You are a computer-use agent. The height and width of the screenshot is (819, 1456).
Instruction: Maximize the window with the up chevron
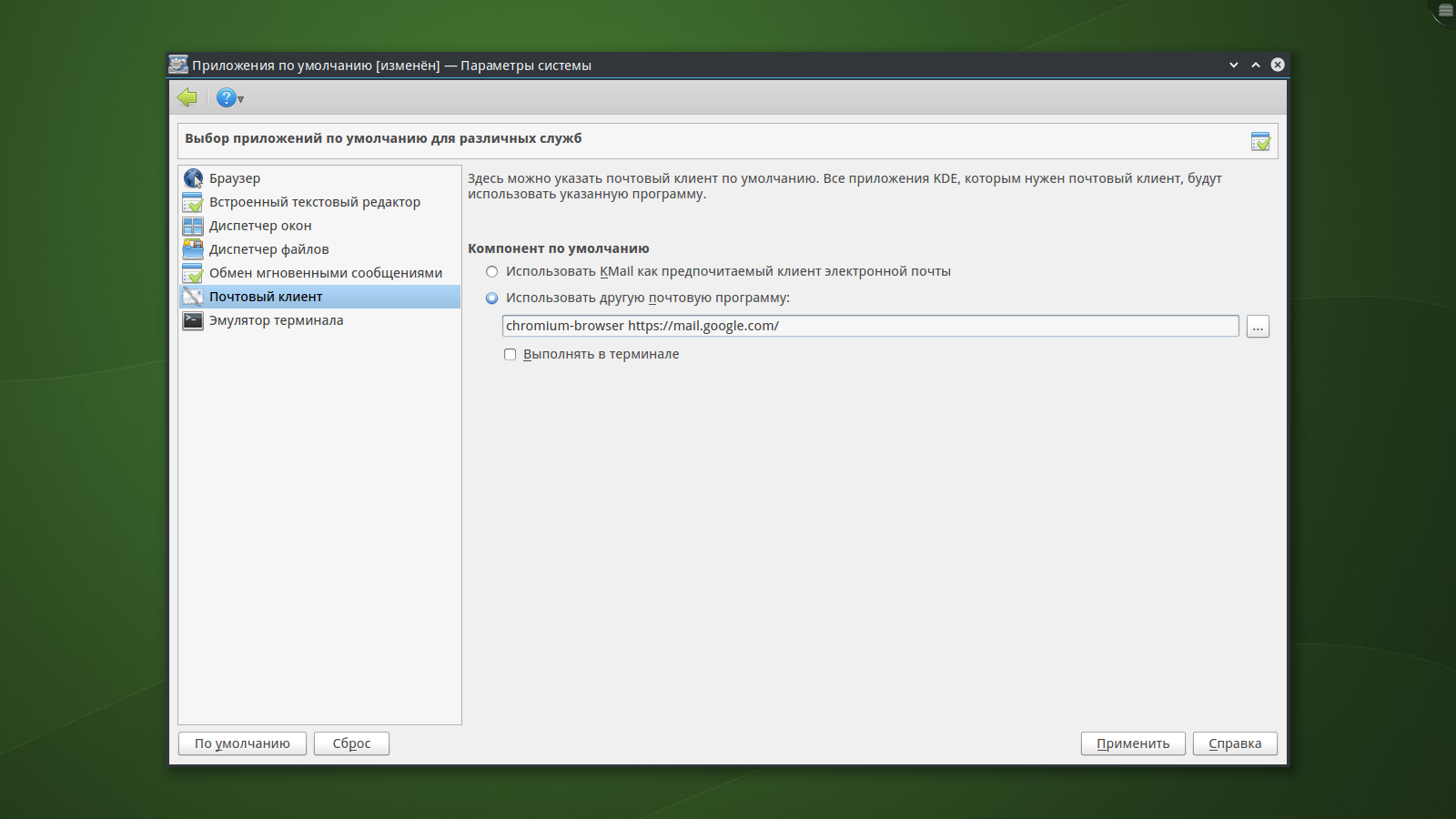pos(1256,65)
